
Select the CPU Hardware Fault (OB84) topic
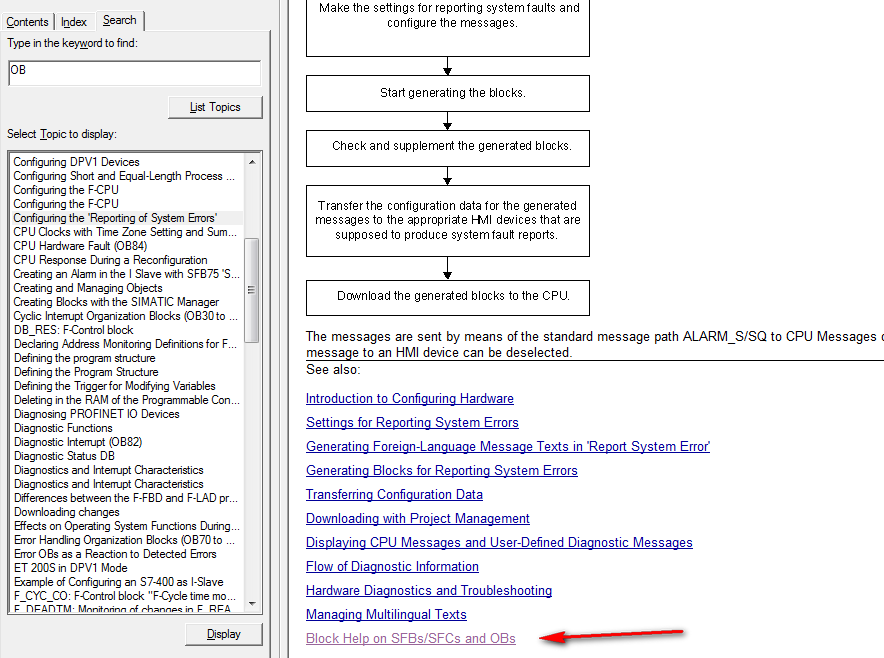point(80,246)
